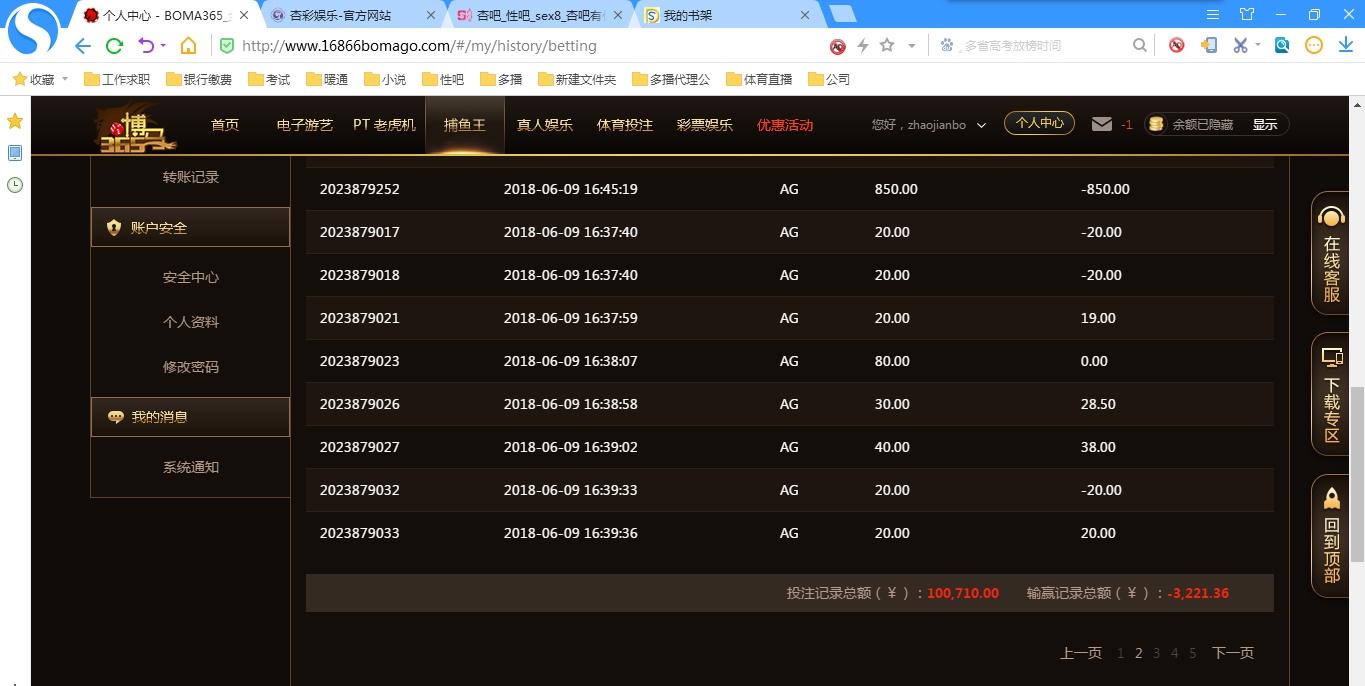1365x686 pixels.
Task: Click the page vertical scrollbar thumb
Action: [x=1357, y=475]
